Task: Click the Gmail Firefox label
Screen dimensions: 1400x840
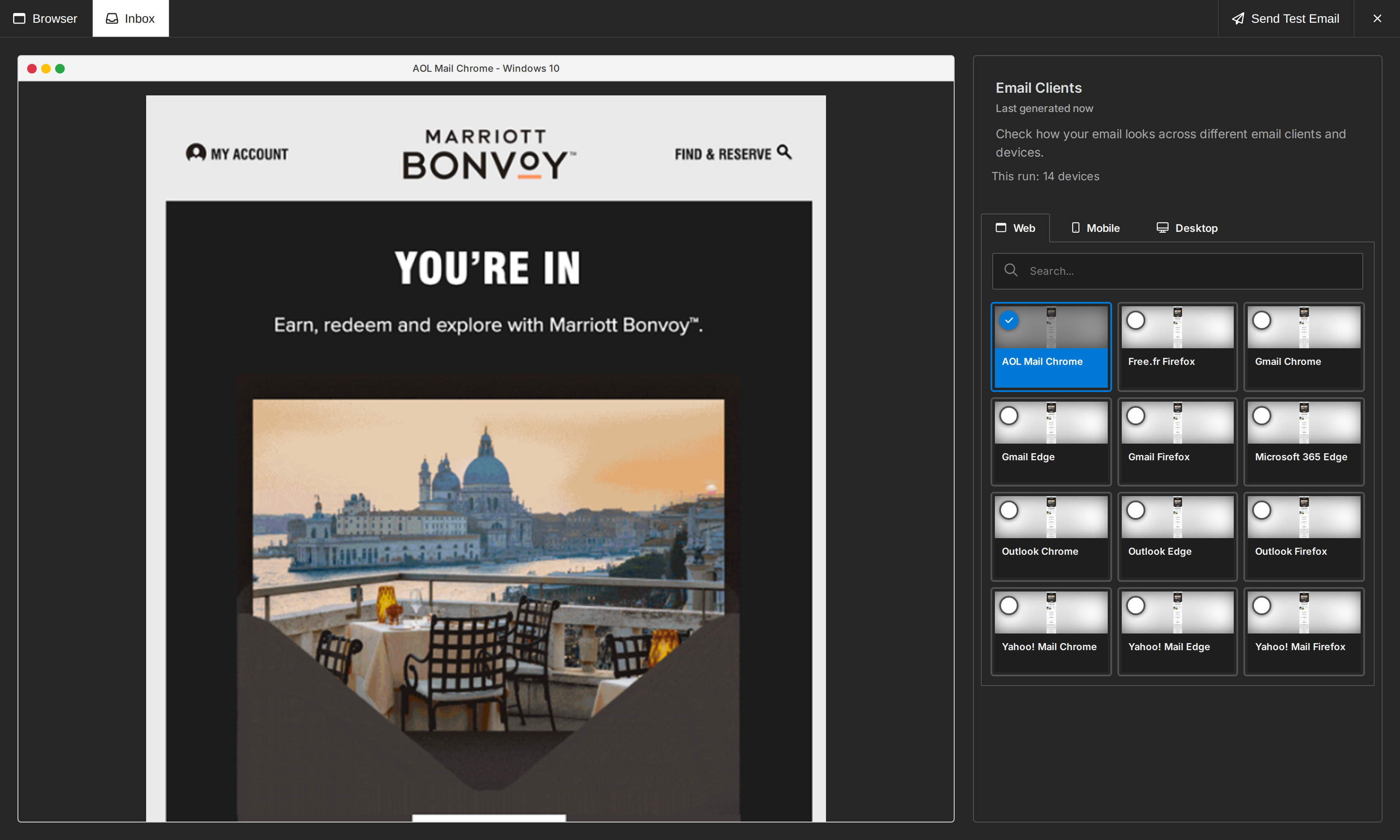Action: [x=1158, y=456]
